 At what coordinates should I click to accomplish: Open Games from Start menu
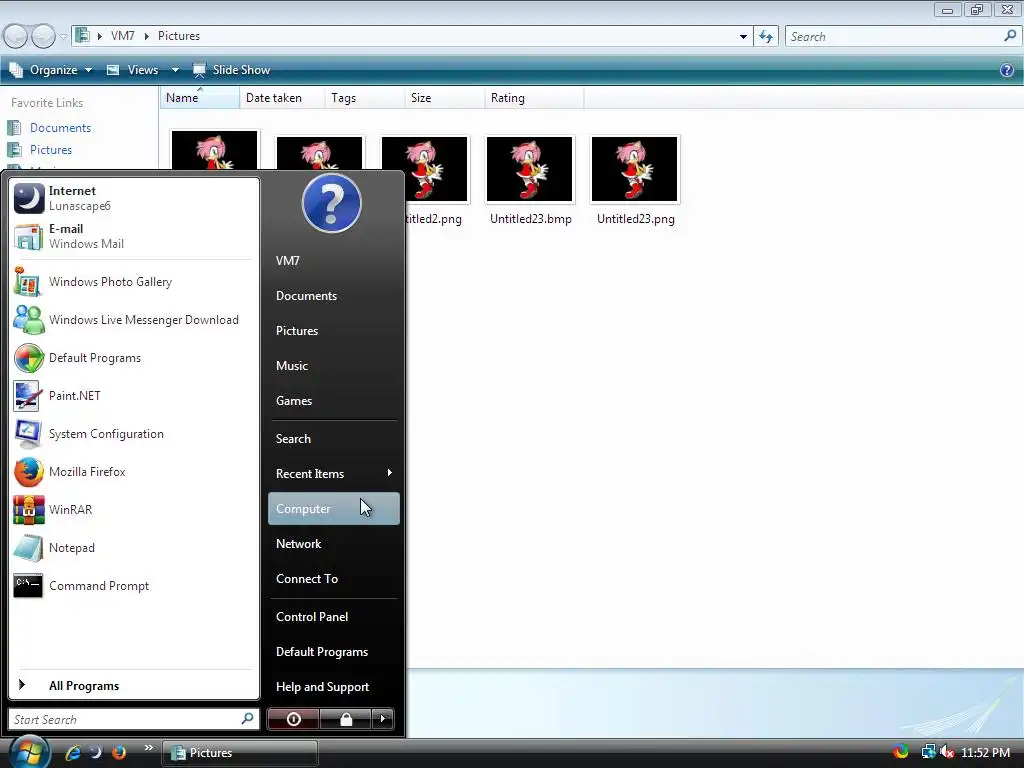[x=333, y=401]
